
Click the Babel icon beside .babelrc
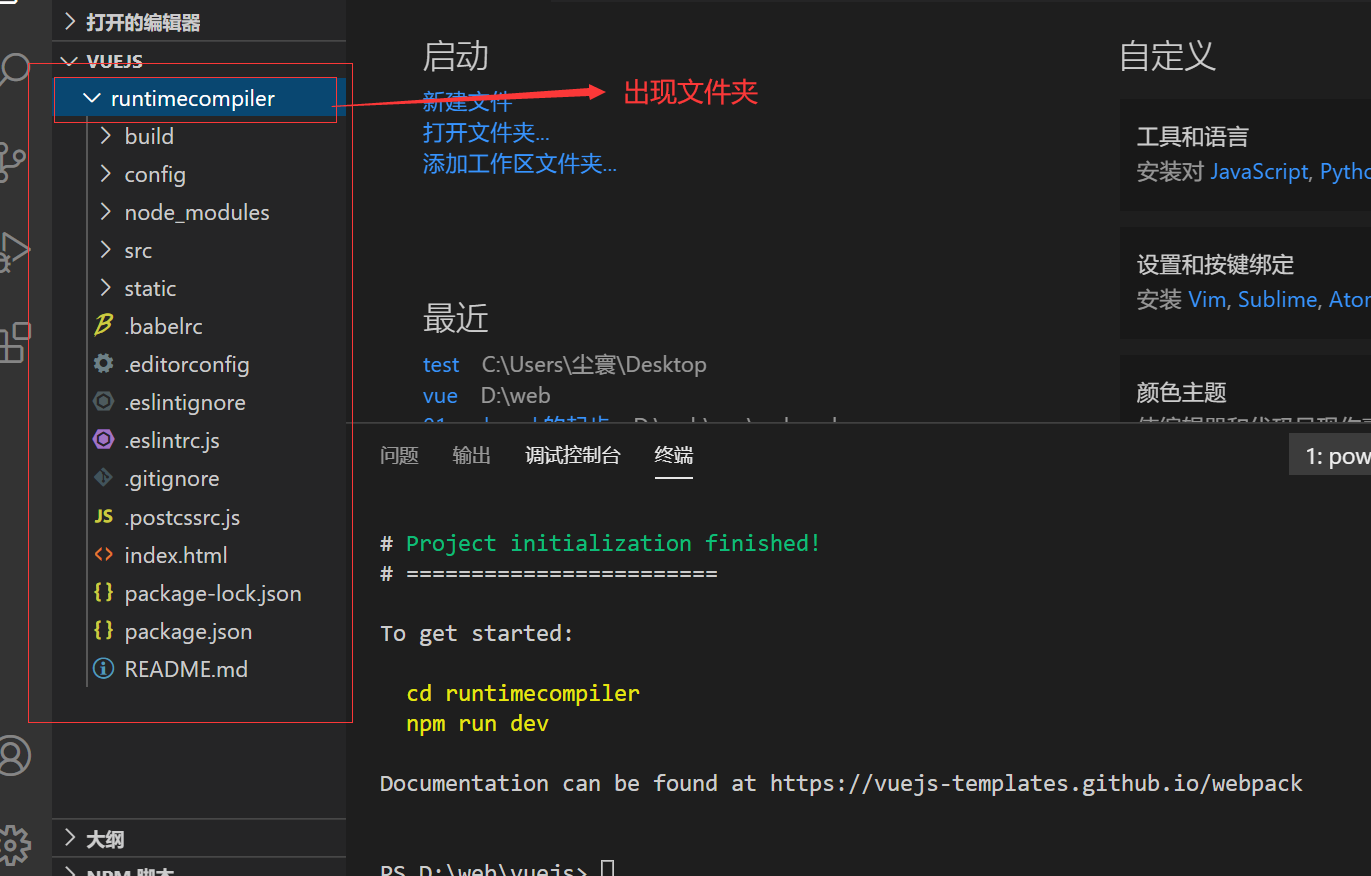click(x=103, y=326)
